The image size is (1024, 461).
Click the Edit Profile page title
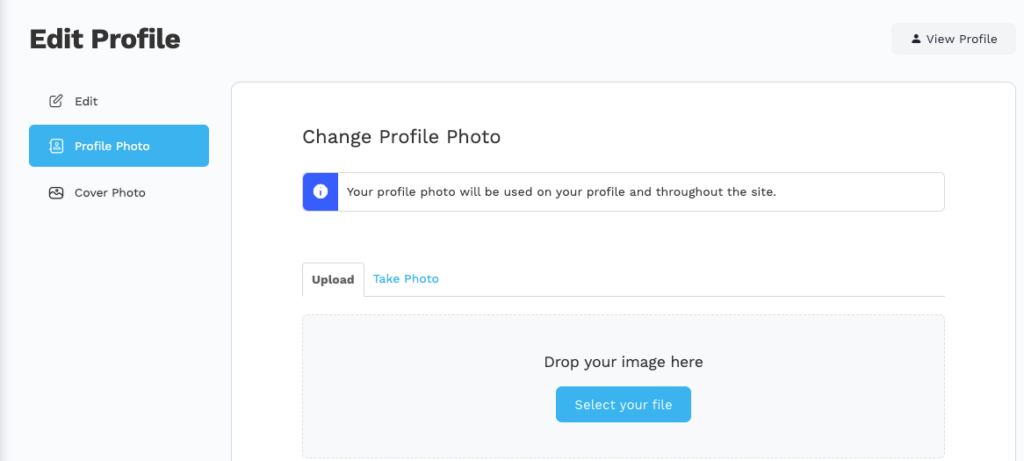[105, 39]
